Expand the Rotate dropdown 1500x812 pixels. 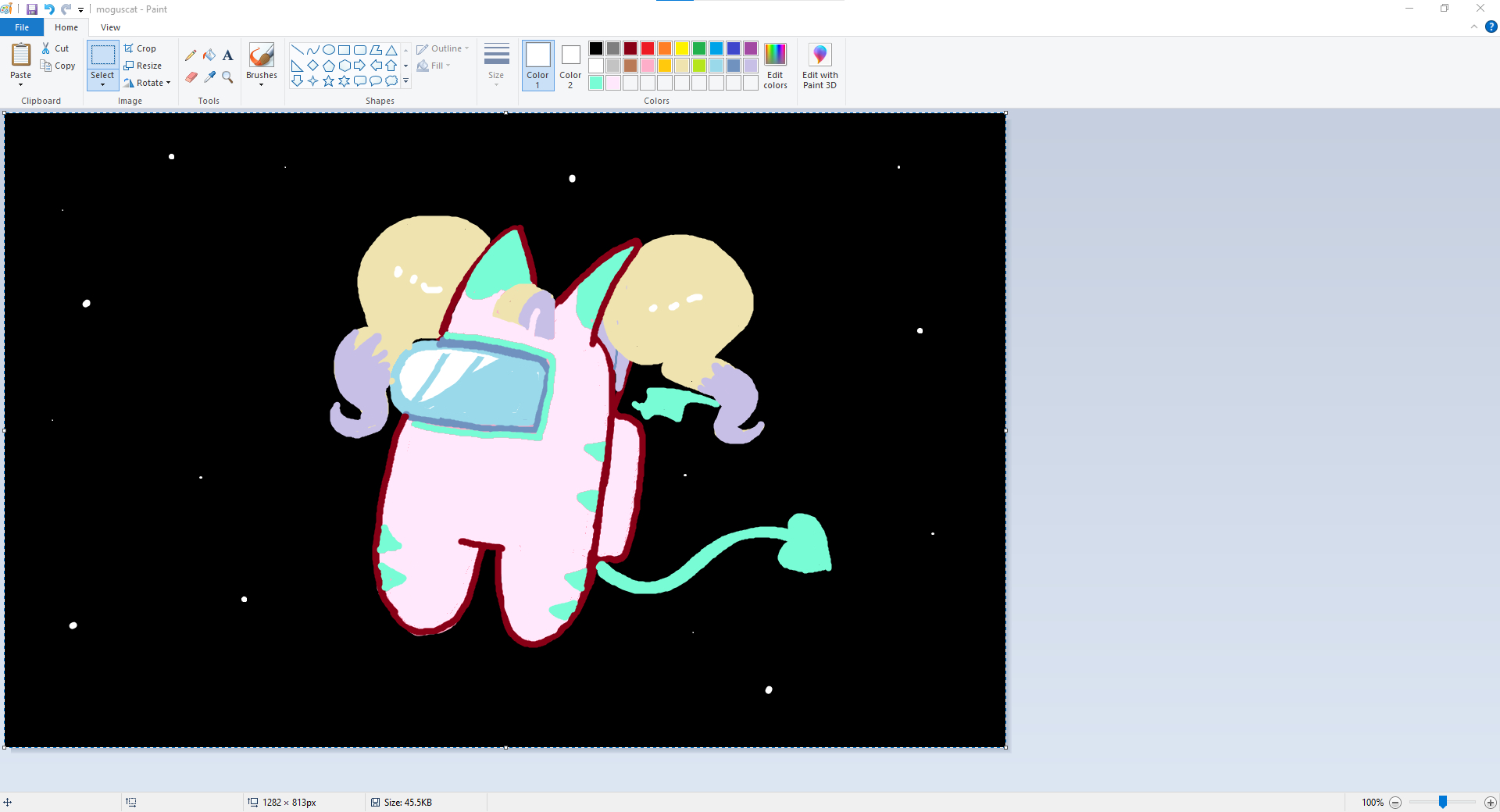pyautogui.click(x=147, y=83)
